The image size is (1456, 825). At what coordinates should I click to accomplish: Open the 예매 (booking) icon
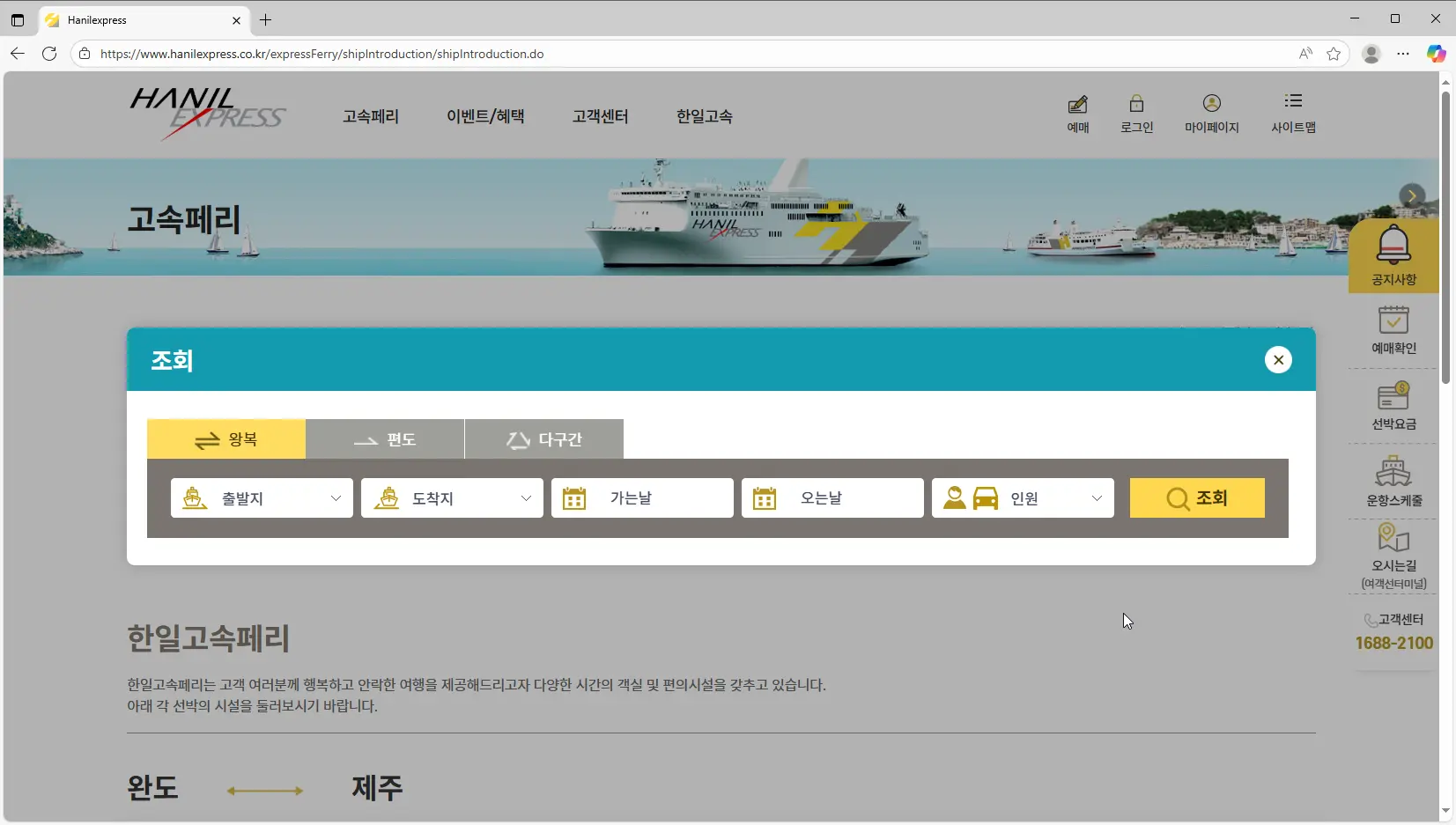pos(1078,113)
